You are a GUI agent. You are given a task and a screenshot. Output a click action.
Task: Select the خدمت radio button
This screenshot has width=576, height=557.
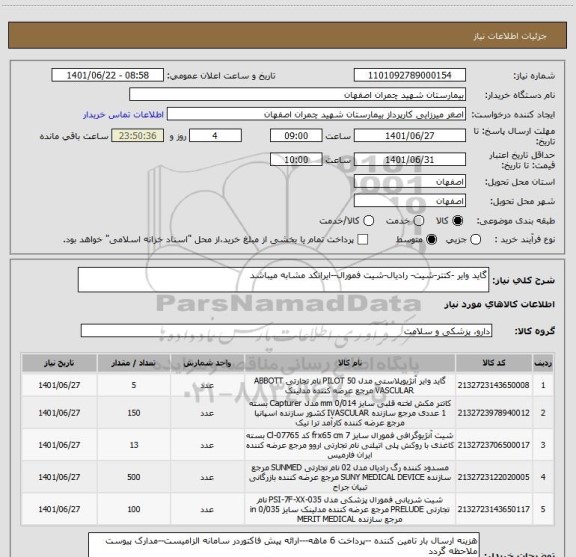pyautogui.click(x=418, y=220)
